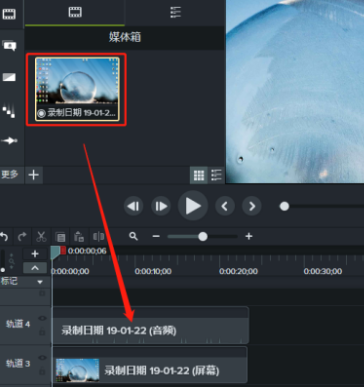This screenshot has width=364, height=387.
Task: Undo the last action
Action: coord(4,237)
